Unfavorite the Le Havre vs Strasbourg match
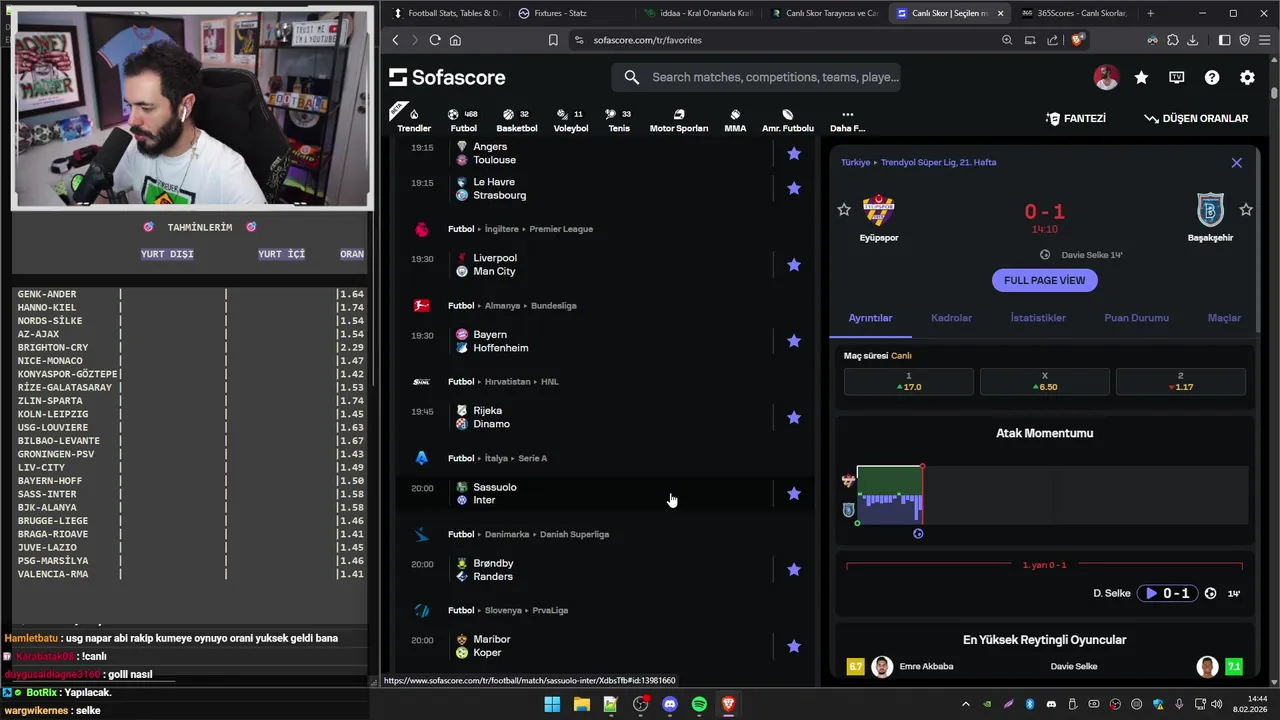 794,188
